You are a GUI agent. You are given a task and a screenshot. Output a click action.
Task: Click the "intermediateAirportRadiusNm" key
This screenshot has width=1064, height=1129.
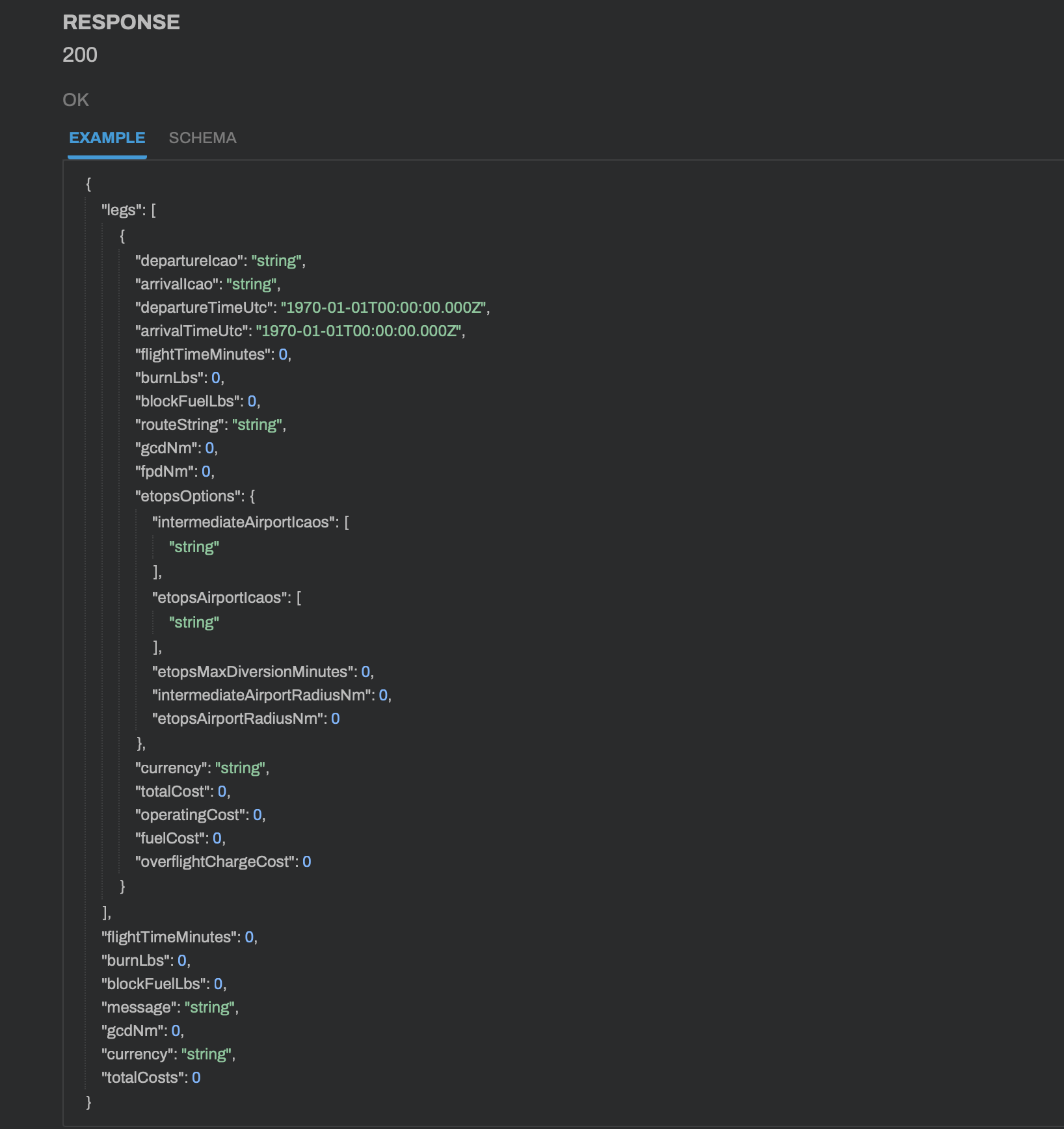coord(261,695)
